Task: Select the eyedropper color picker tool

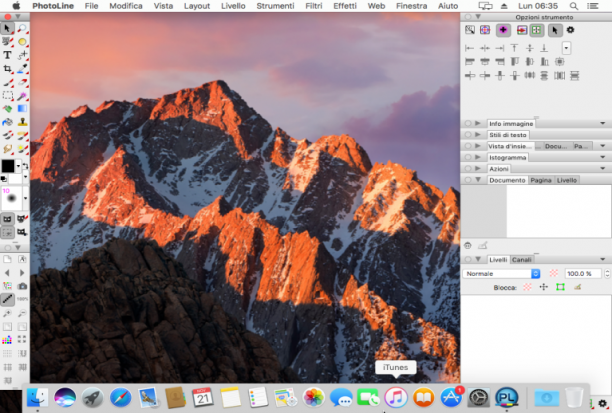Action: point(22,69)
